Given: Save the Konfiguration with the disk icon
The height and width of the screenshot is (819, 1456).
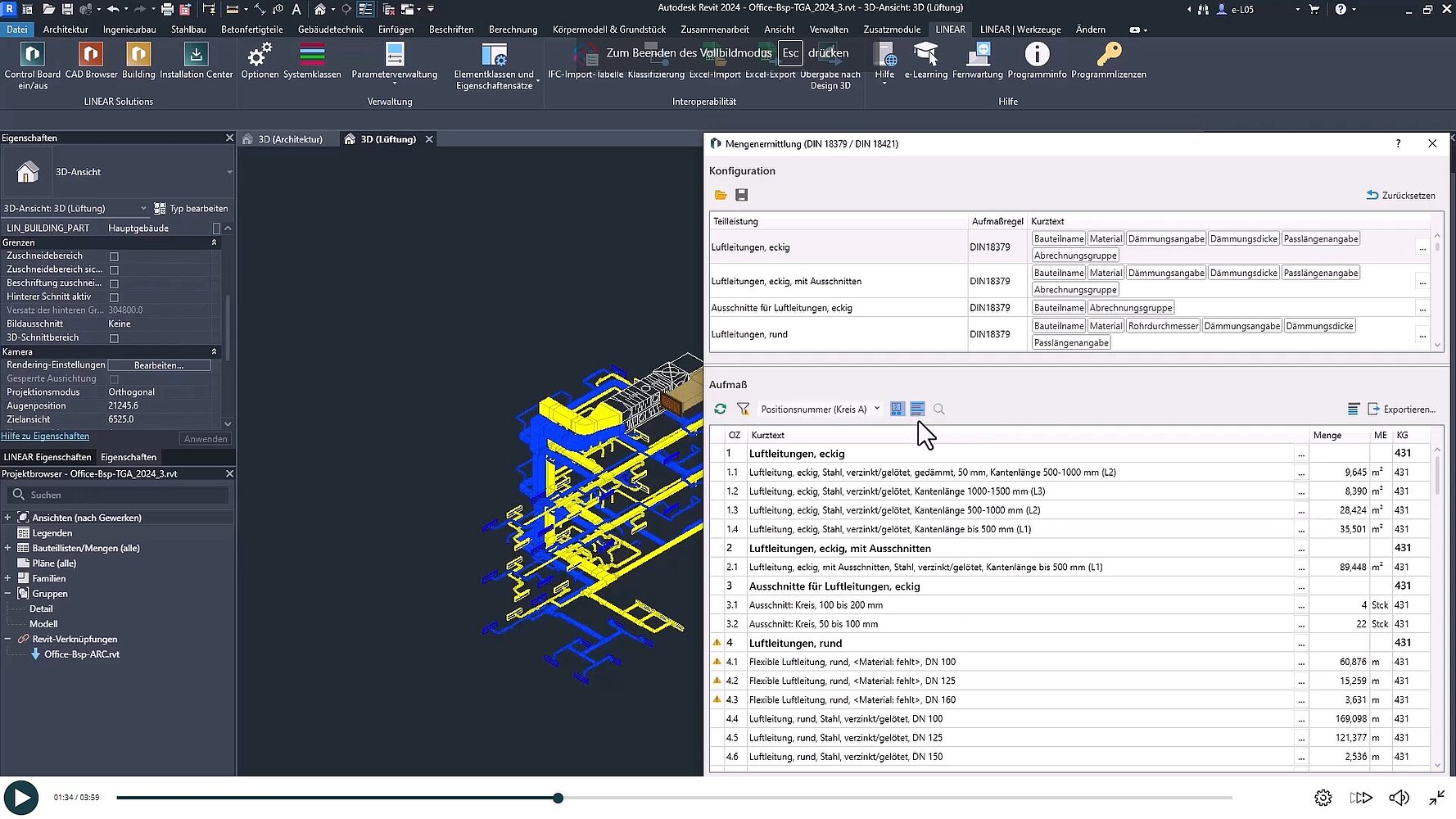Looking at the screenshot, I should tap(741, 195).
